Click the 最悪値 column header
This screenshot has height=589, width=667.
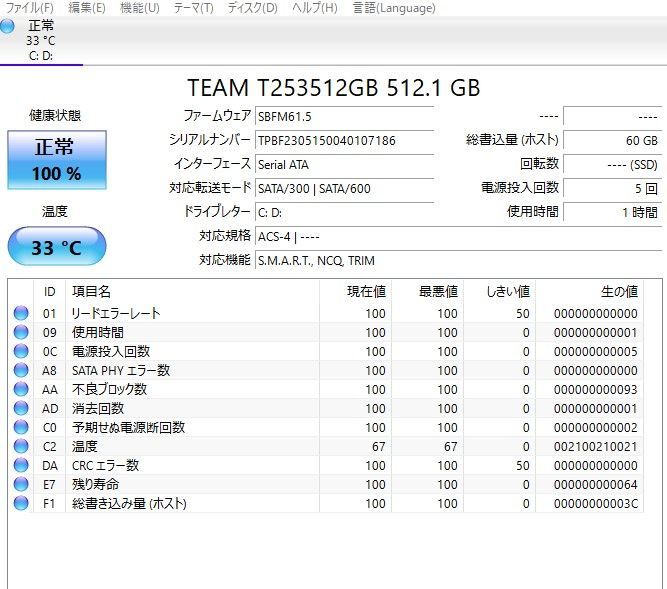pyautogui.click(x=428, y=292)
